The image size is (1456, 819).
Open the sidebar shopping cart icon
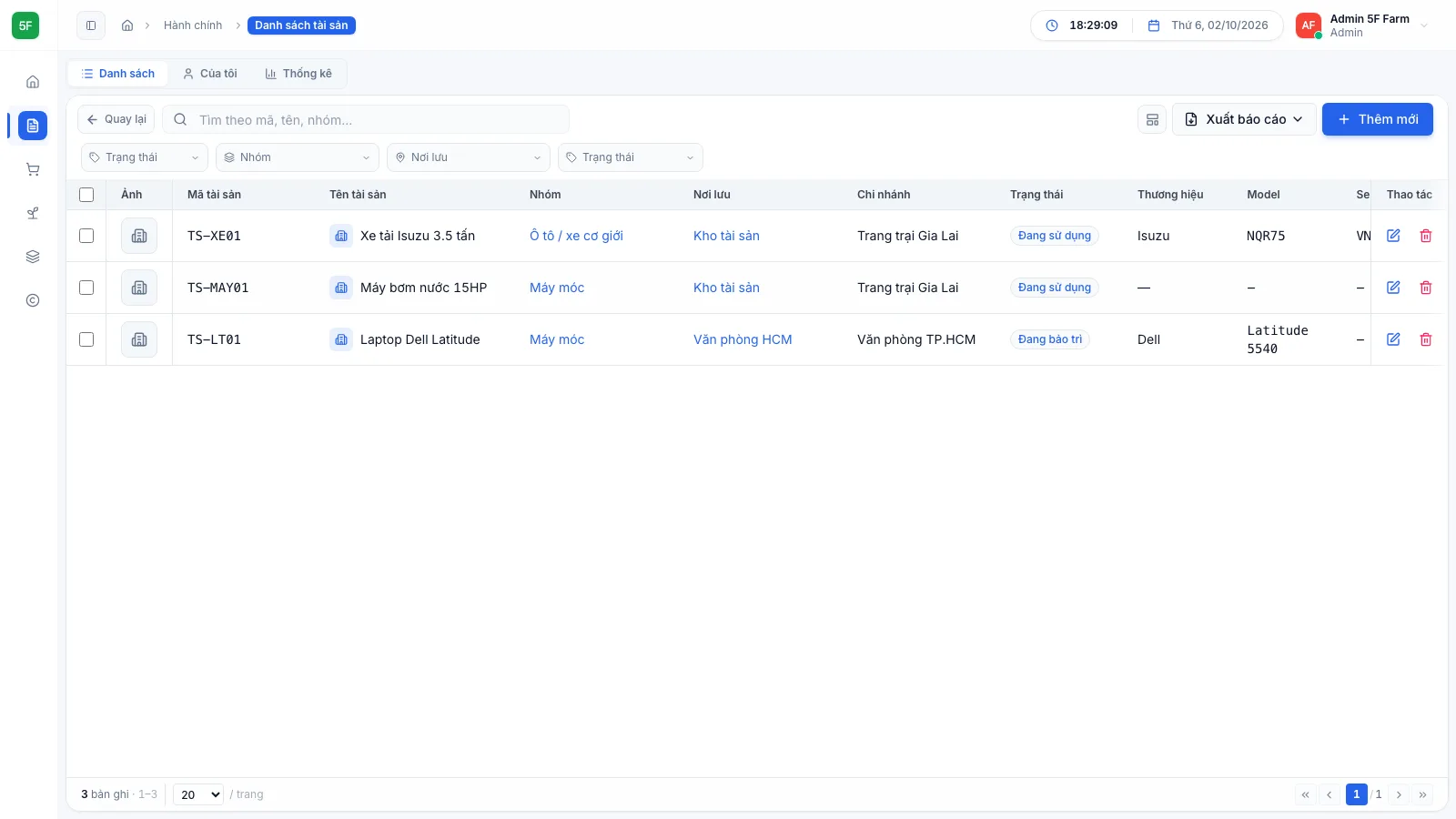(33, 169)
